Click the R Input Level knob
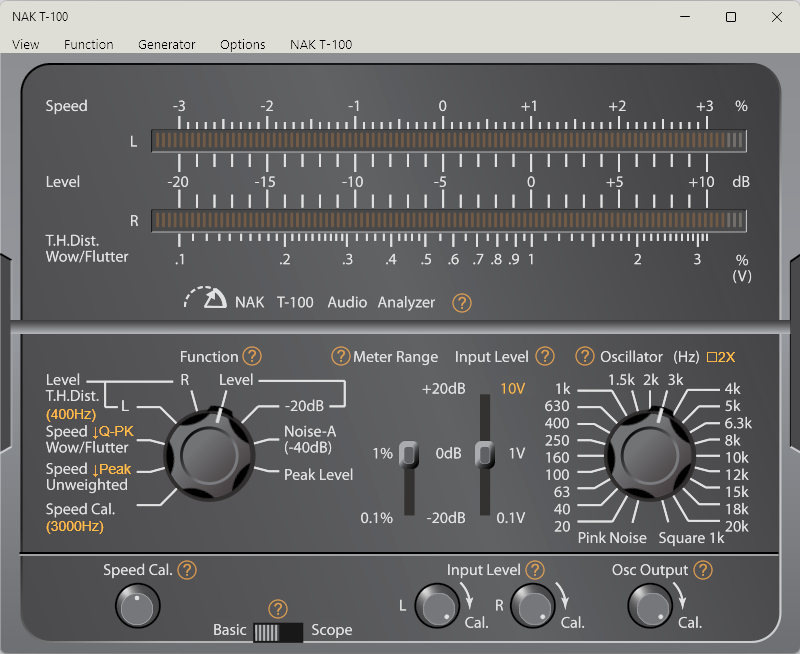 [533, 606]
